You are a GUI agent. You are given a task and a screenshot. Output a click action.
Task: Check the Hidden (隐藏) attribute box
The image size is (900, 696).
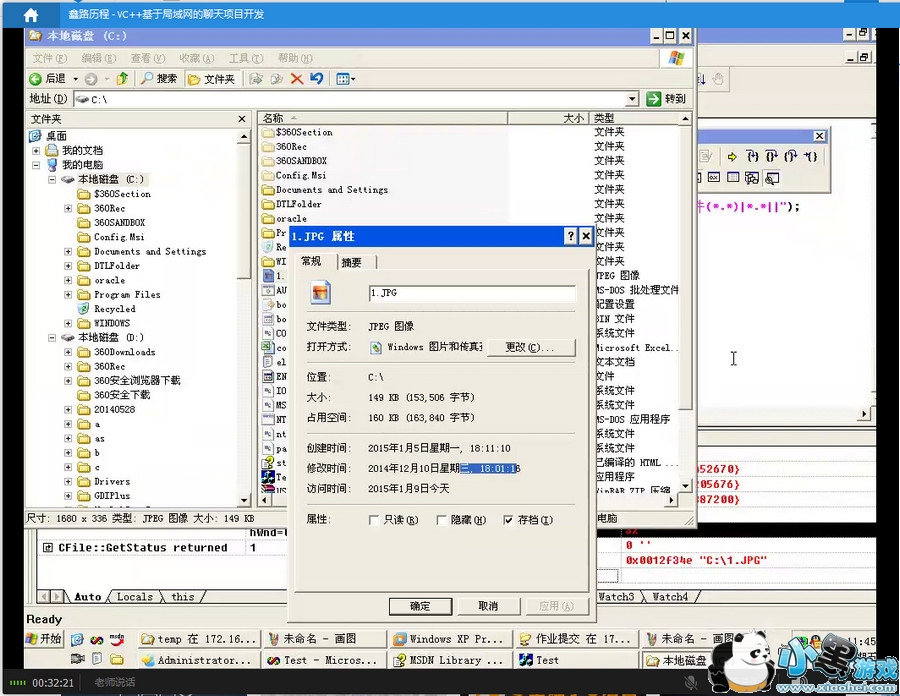(x=441, y=520)
